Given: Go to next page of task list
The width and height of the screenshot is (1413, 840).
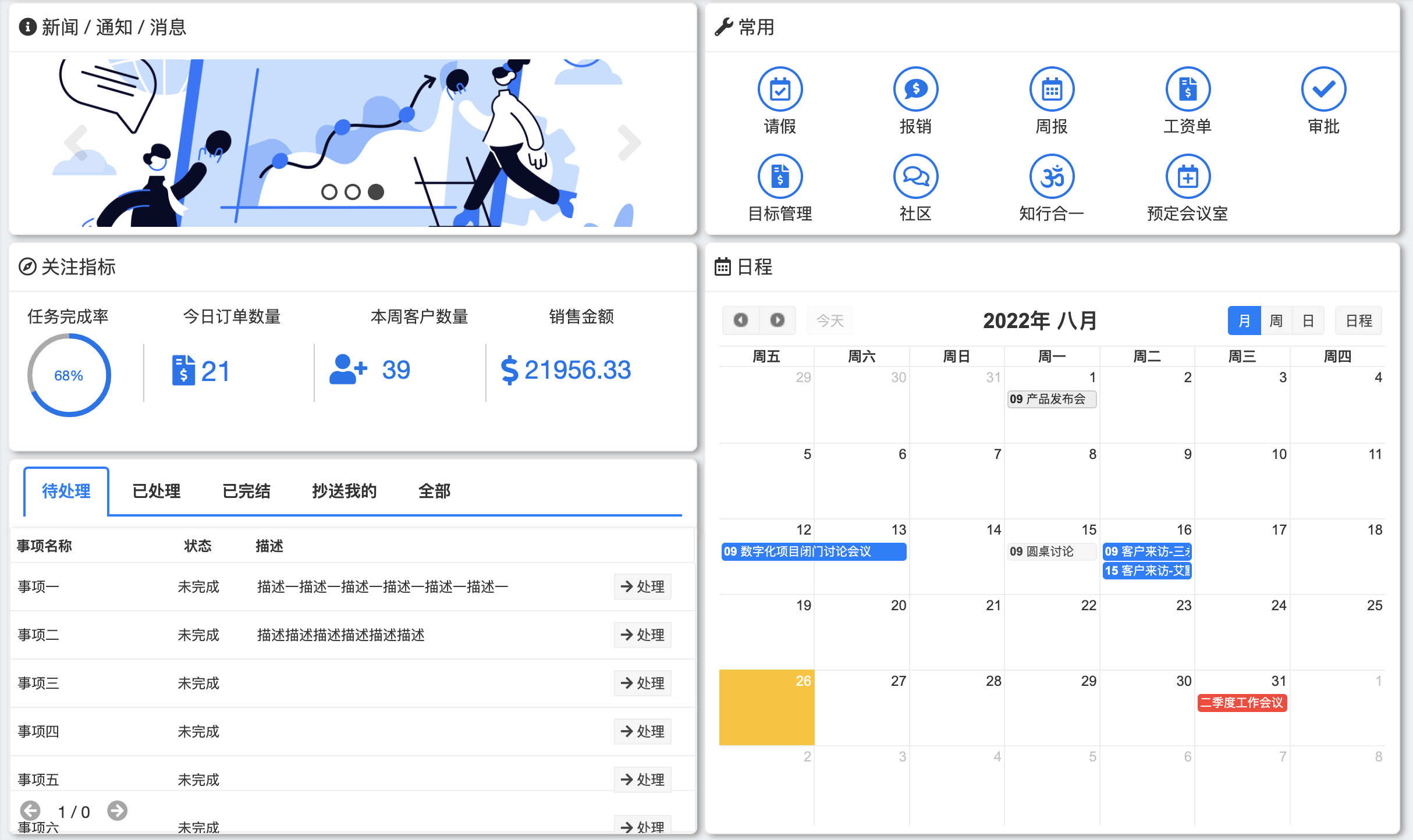Looking at the screenshot, I should pos(117,810).
